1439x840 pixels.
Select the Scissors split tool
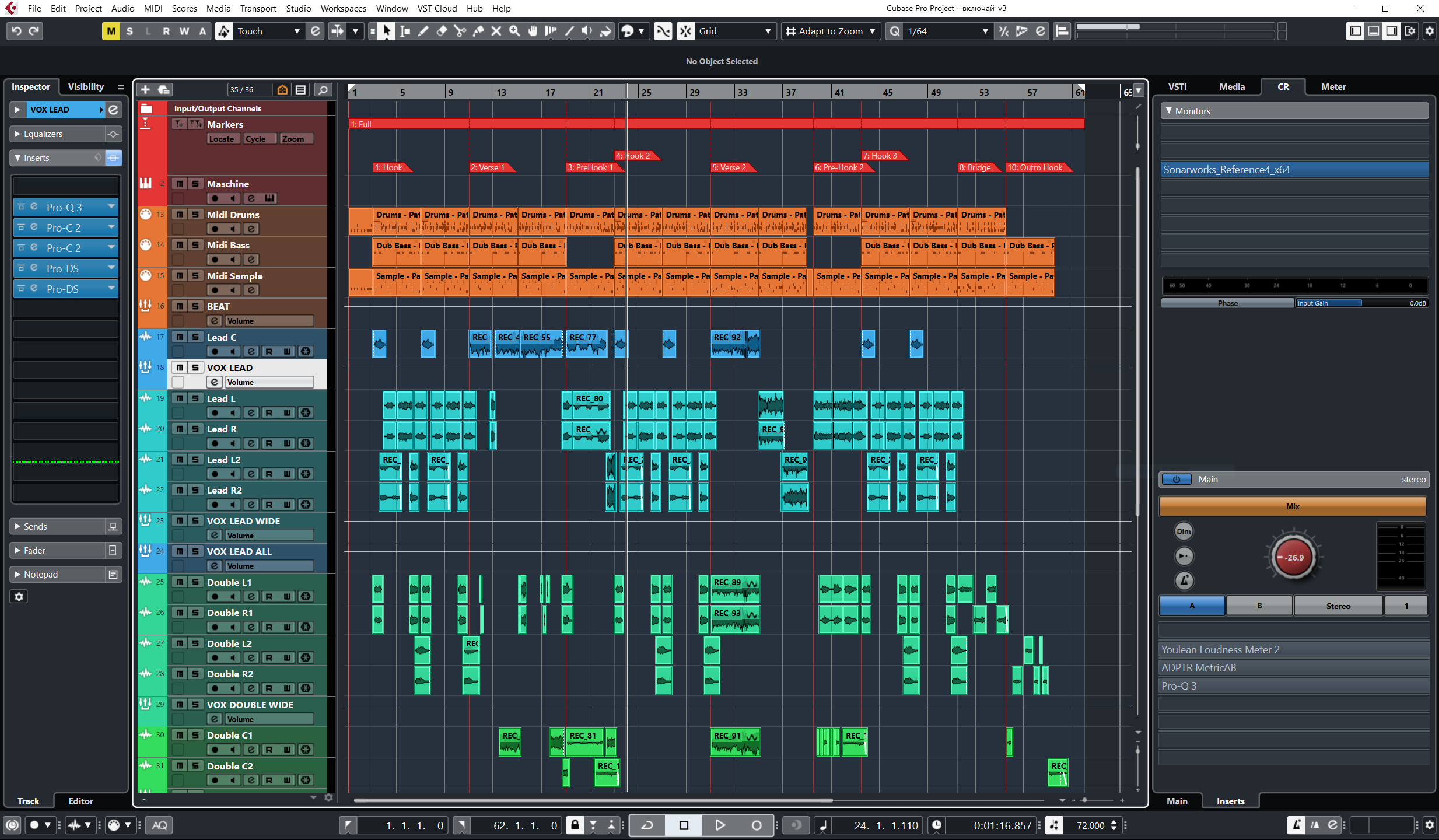[460, 32]
